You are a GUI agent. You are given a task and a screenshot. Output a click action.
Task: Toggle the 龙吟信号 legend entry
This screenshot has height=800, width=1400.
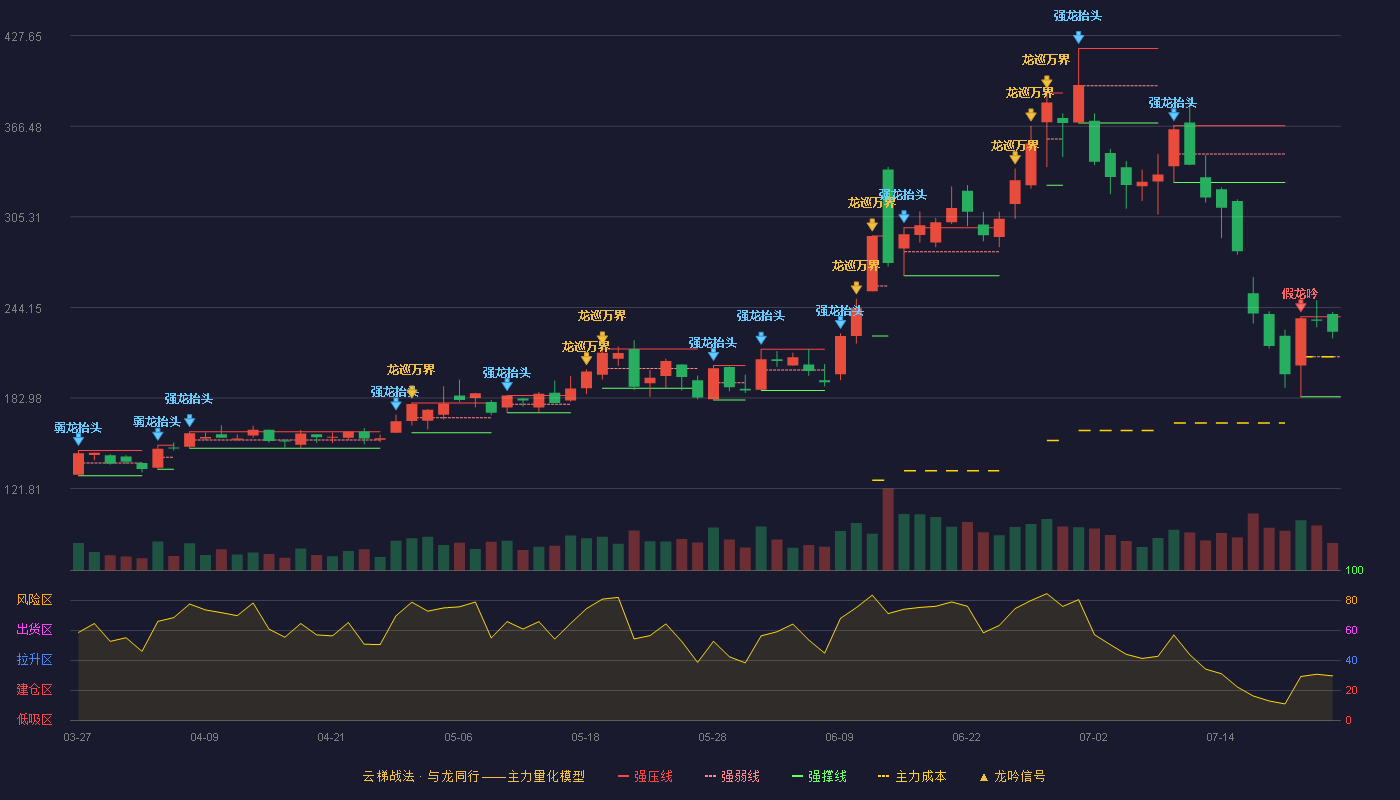1011,776
